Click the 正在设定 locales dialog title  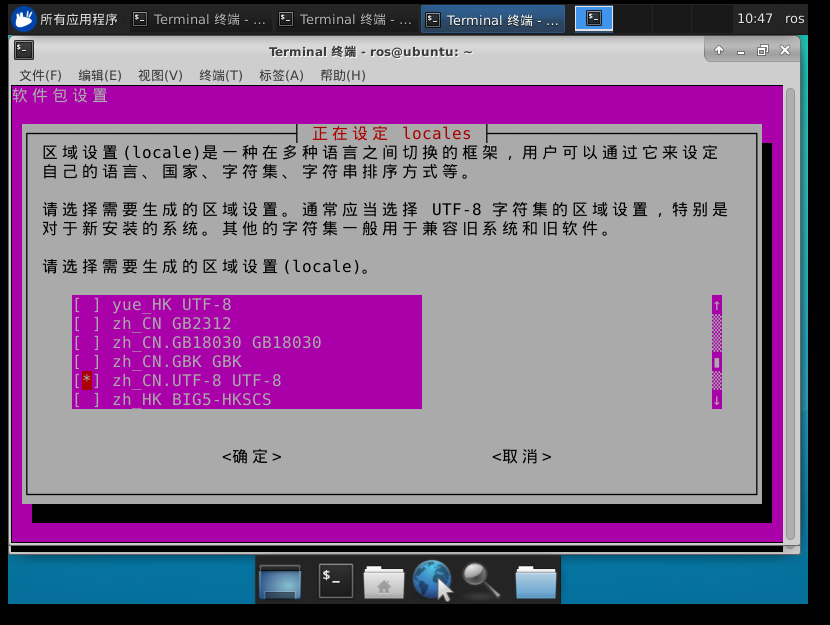pos(392,133)
